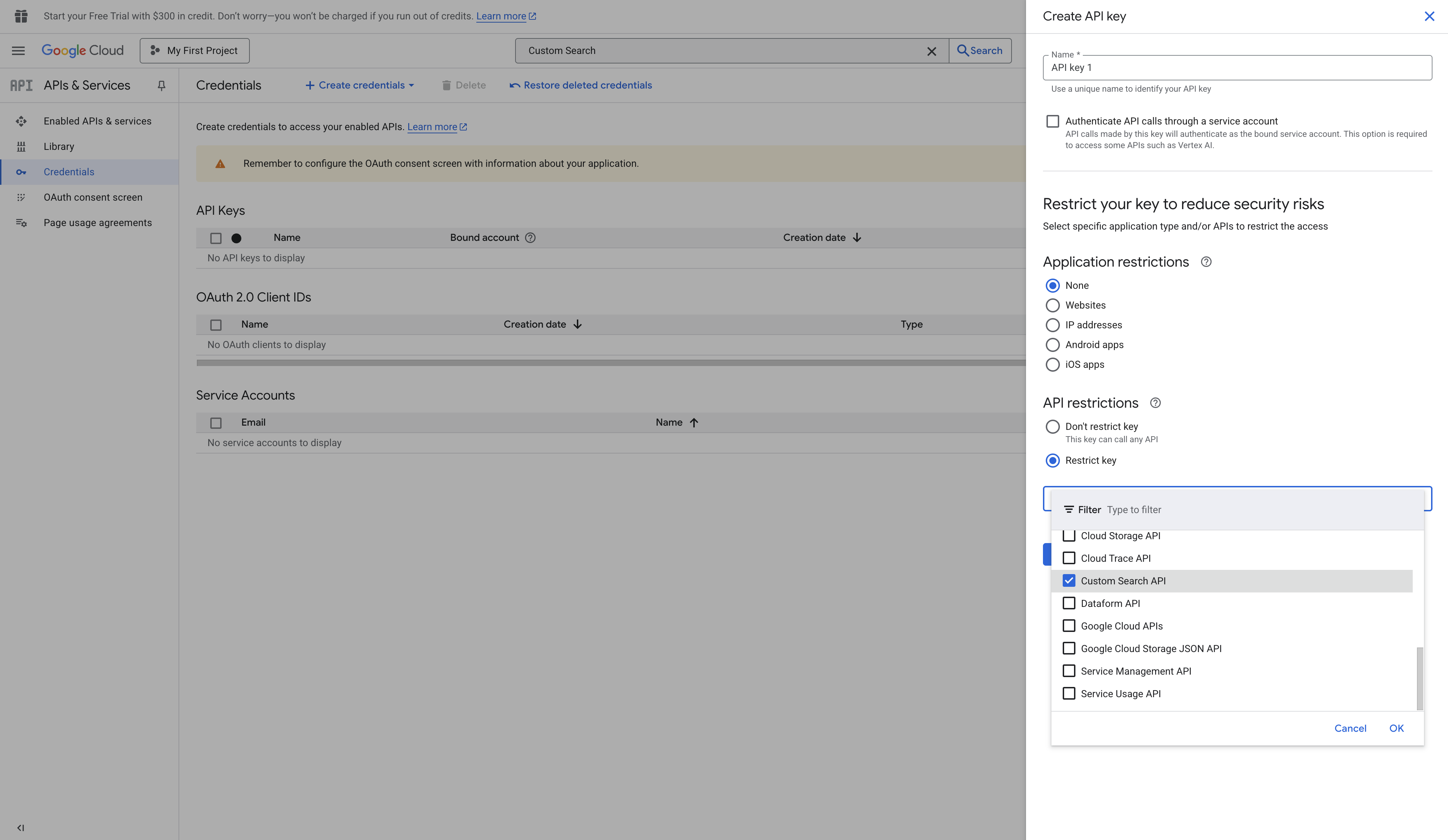The image size is (1448, 840).
Task: Select IP addresses application restriction
Action: [1053, 325]
